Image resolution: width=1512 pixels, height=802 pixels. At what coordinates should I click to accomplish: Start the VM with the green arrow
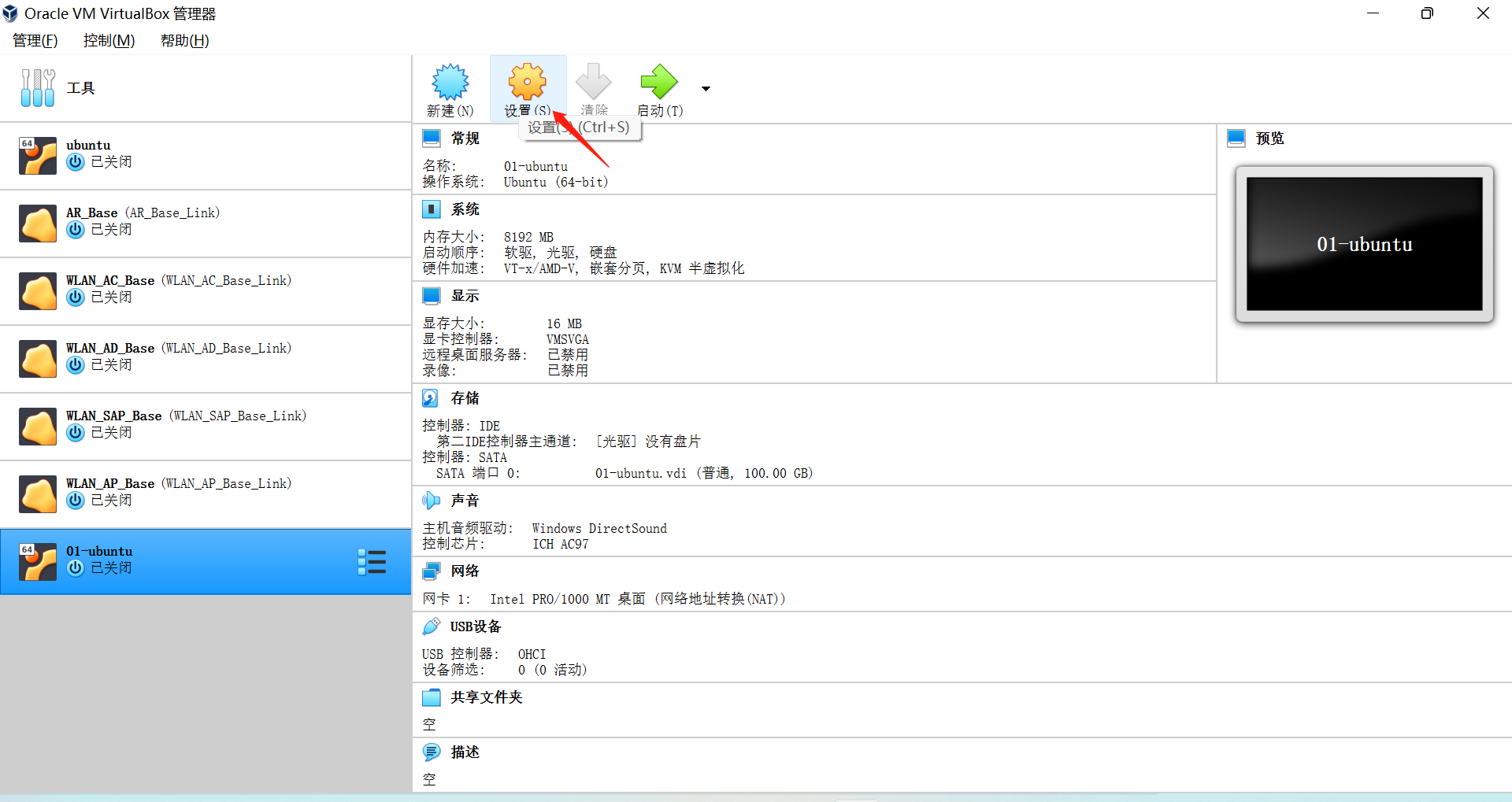click(659, 82)
